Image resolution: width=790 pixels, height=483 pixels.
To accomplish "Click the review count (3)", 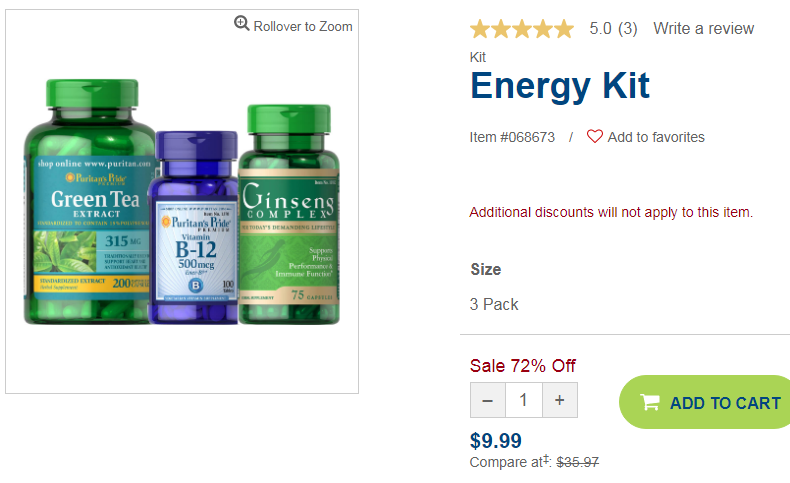I will [x=627, y=28].
